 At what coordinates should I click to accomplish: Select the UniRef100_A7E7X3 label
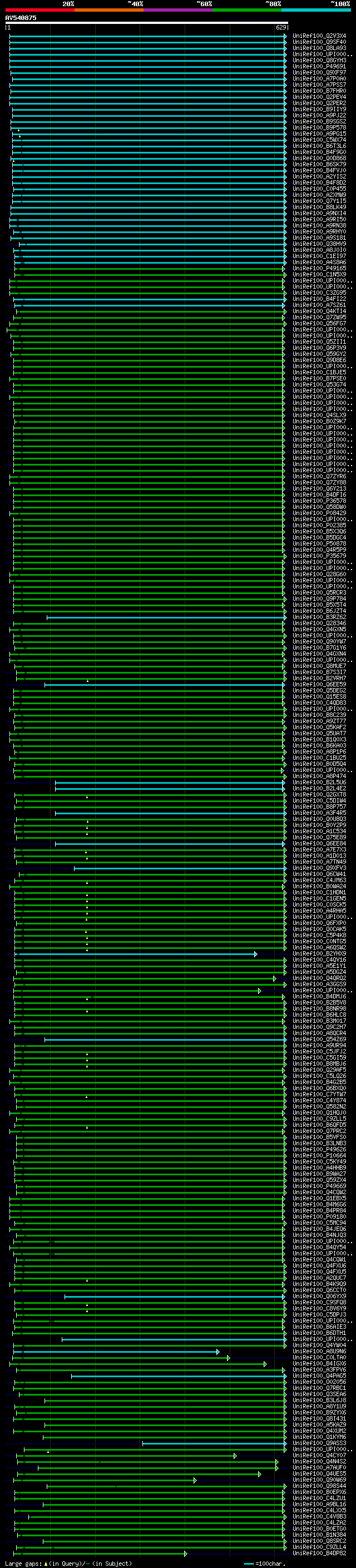tap(319, 850)
